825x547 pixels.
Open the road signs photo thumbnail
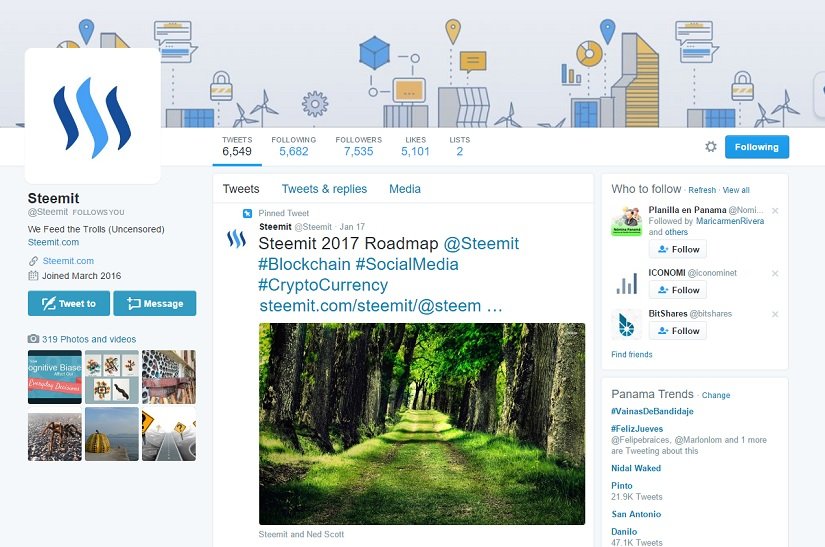point(169,434)
